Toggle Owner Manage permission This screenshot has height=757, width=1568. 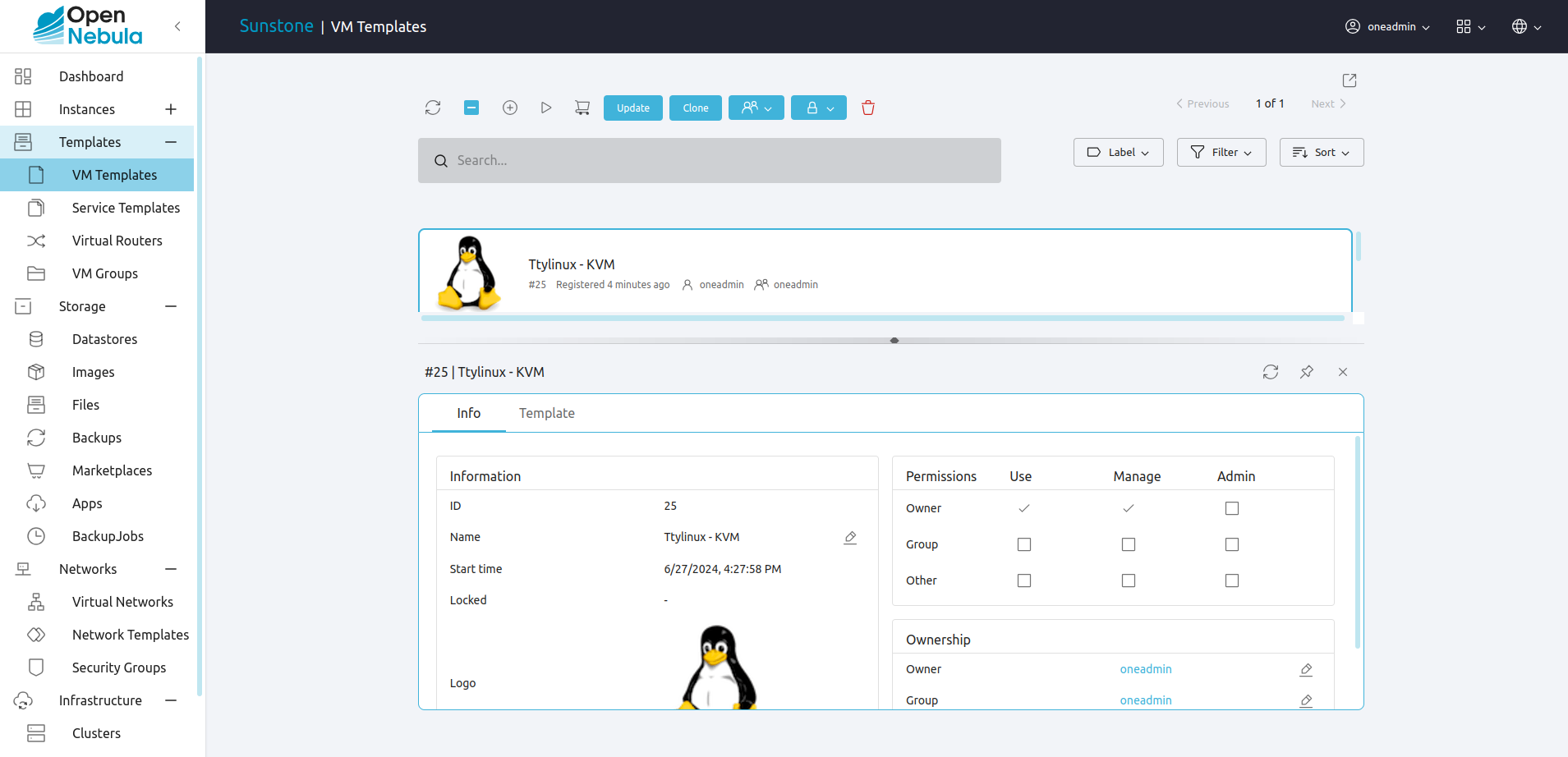point(1129,508)
